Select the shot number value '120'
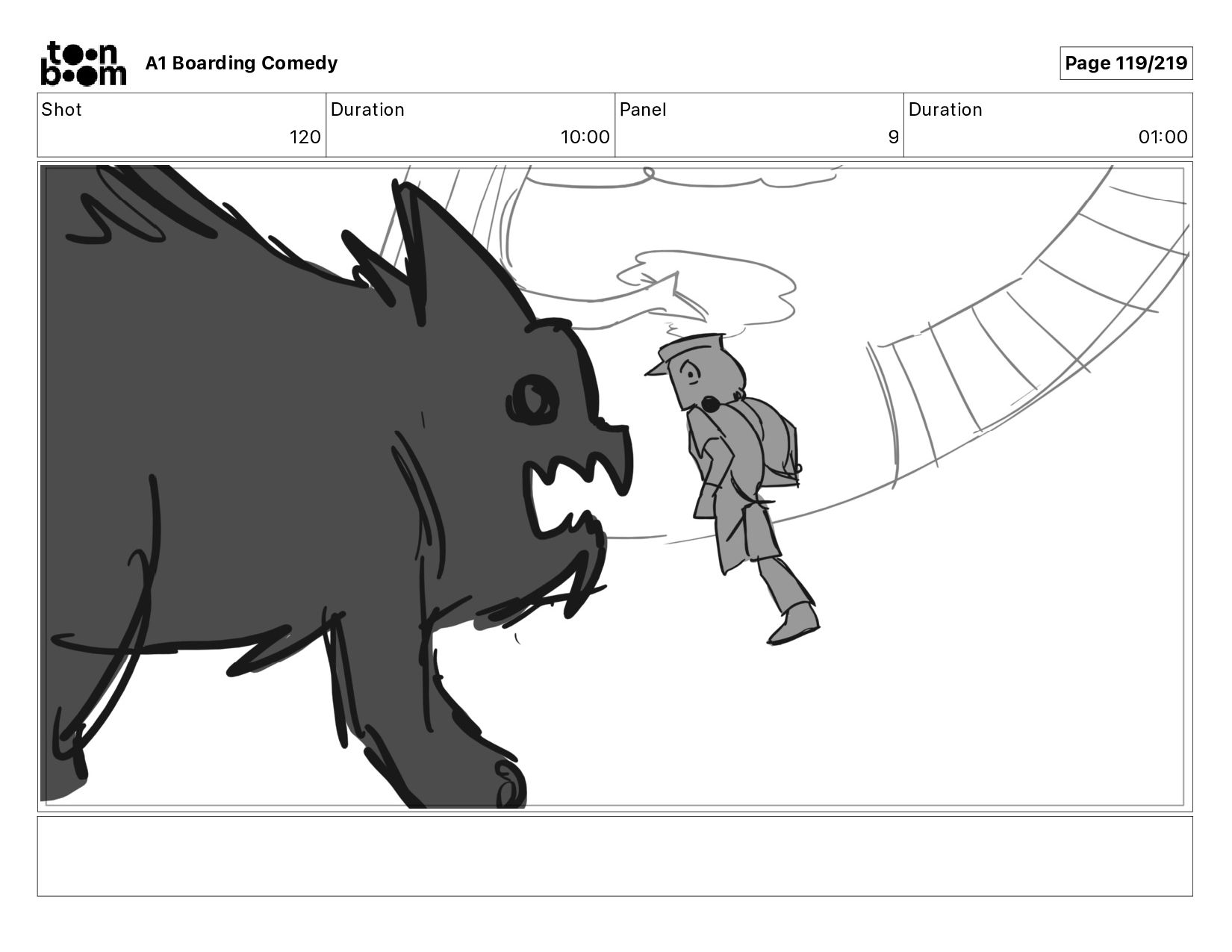This screenshot has height=952, width=1232. pyautogui.click(x=305, y=137)
